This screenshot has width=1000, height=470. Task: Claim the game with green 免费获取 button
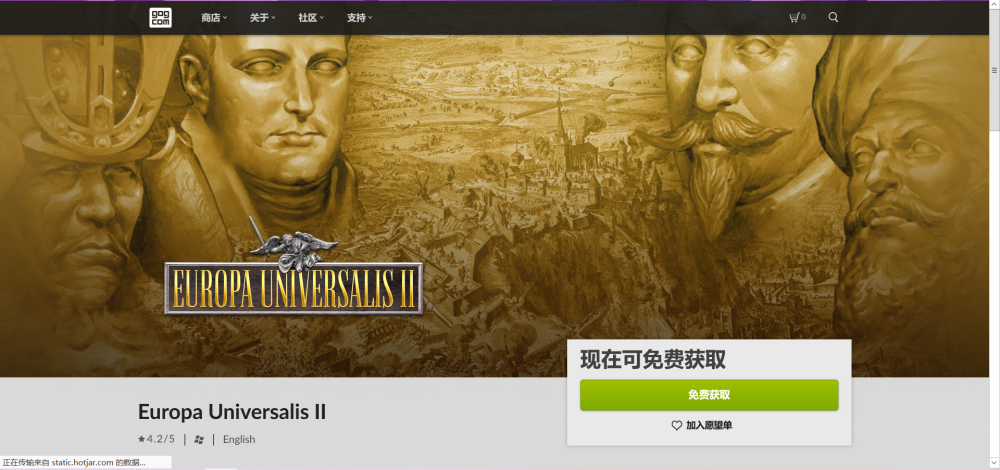(709, 395)
